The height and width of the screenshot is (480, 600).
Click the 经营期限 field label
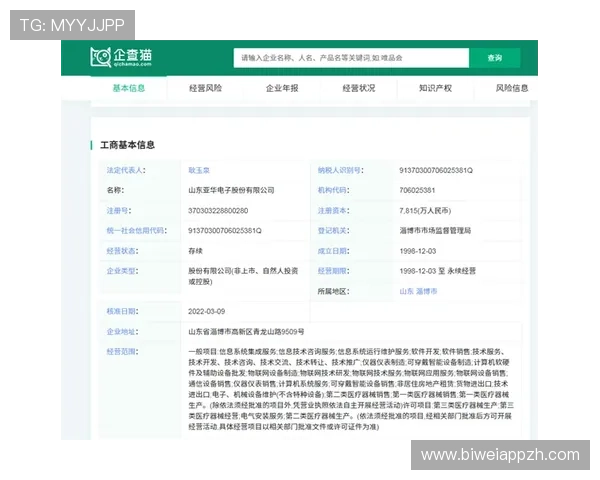tap(333, 271)
